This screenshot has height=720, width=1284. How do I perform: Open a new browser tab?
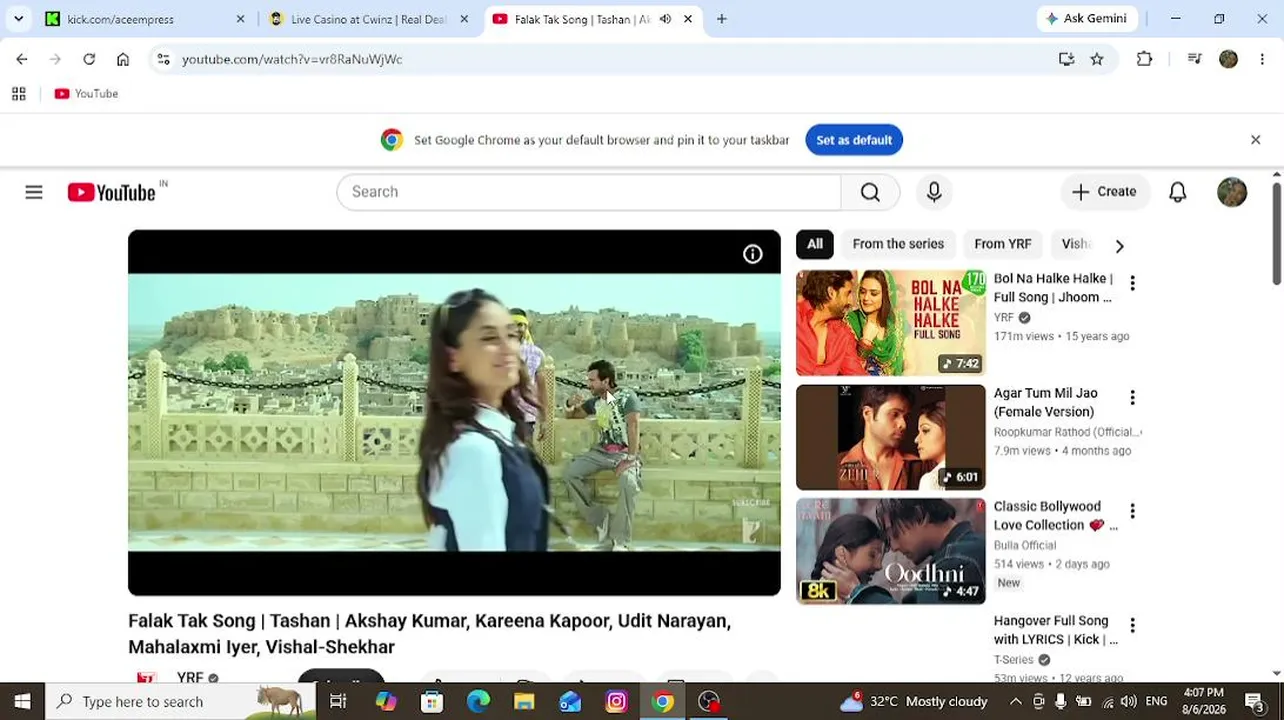722,19
